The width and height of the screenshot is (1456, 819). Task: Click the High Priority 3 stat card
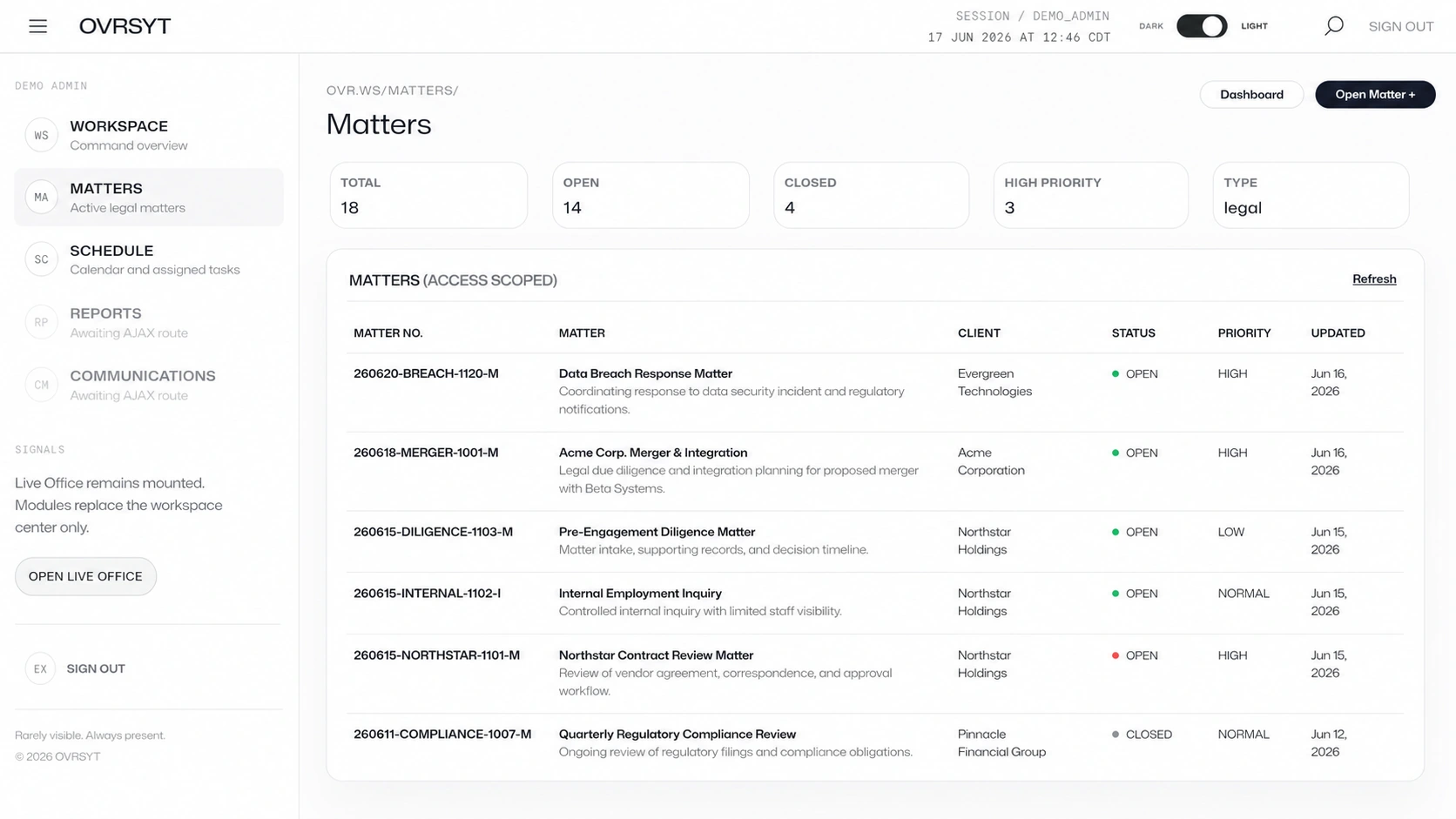[x=1091, y=195]
